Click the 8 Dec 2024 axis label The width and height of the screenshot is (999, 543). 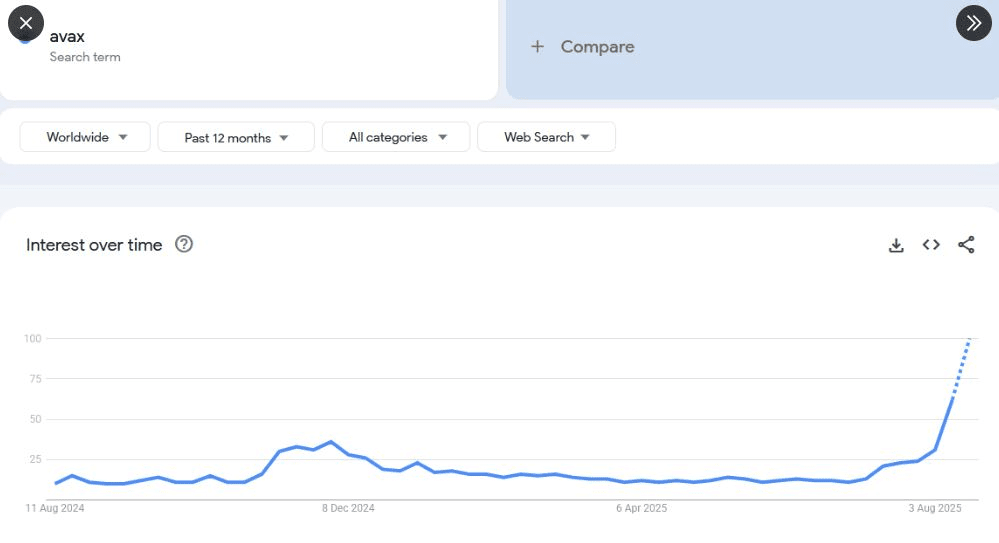[348, 508]
